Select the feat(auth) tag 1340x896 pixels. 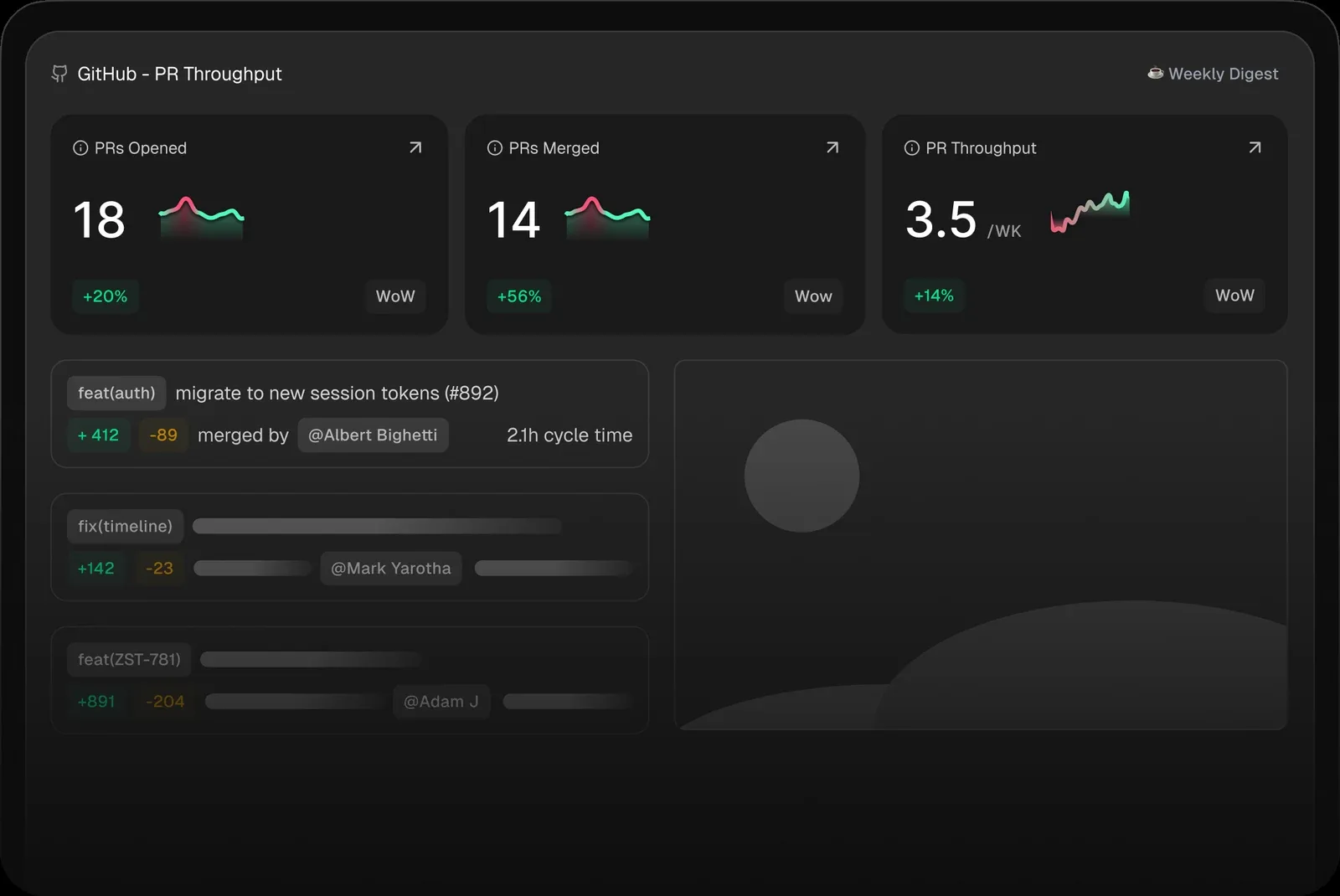click(116, 393)
